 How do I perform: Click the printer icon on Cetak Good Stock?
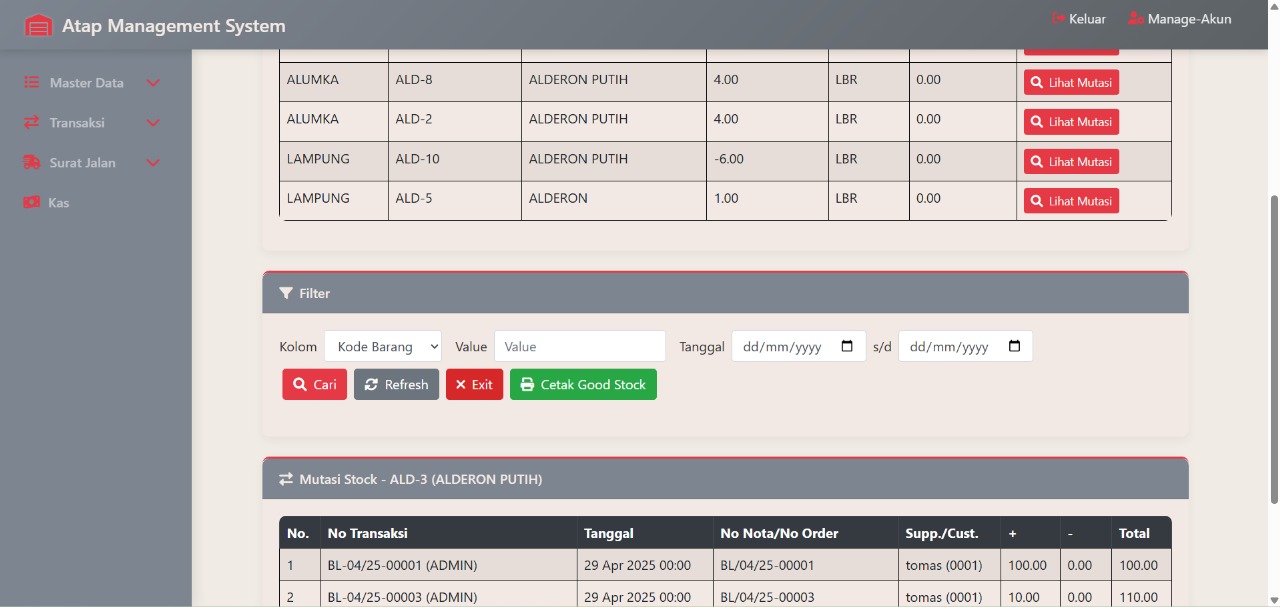pyautogui.click(x=527, y=384)
